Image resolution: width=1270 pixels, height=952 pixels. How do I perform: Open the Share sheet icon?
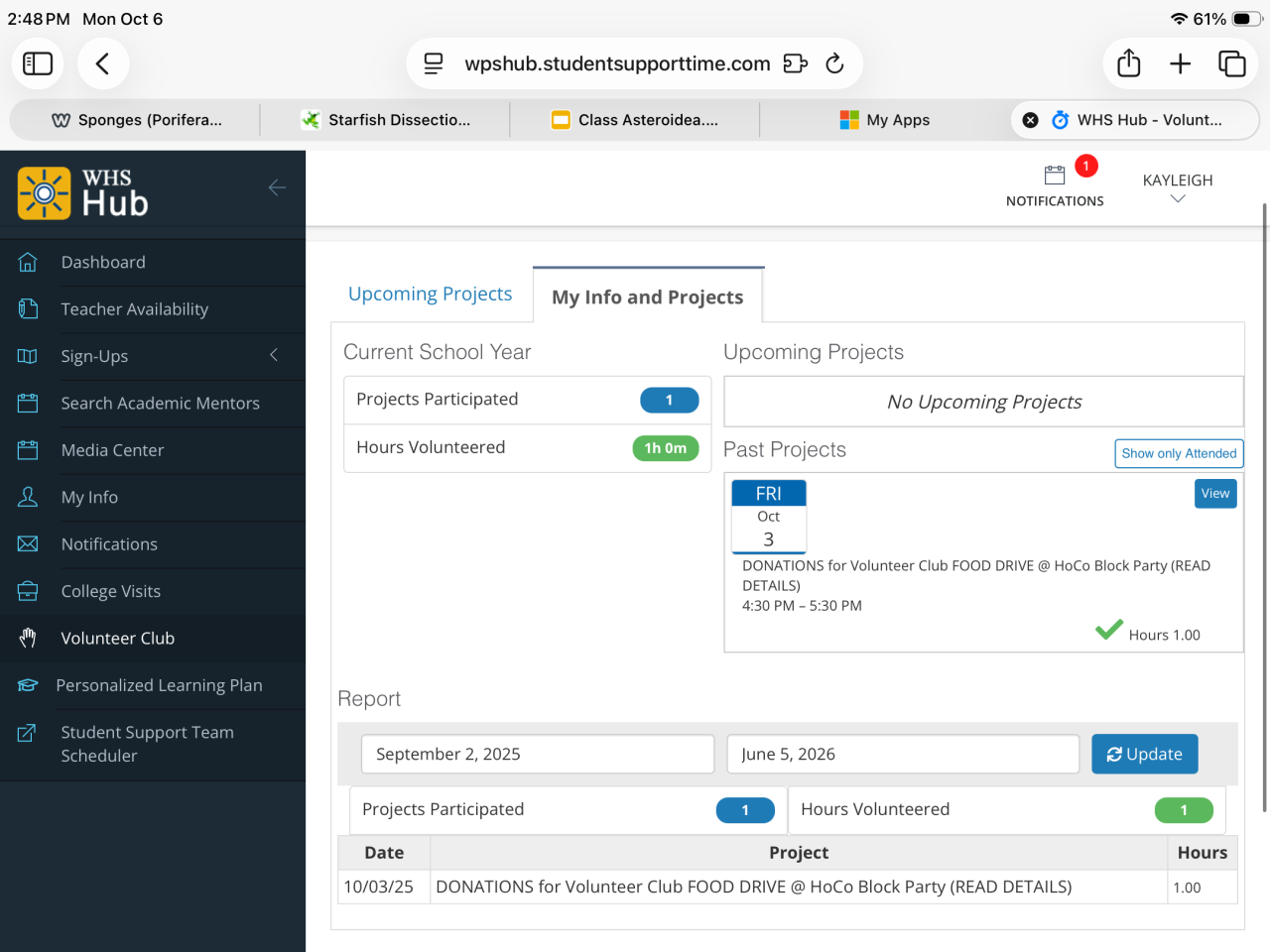click(1129, 63)
